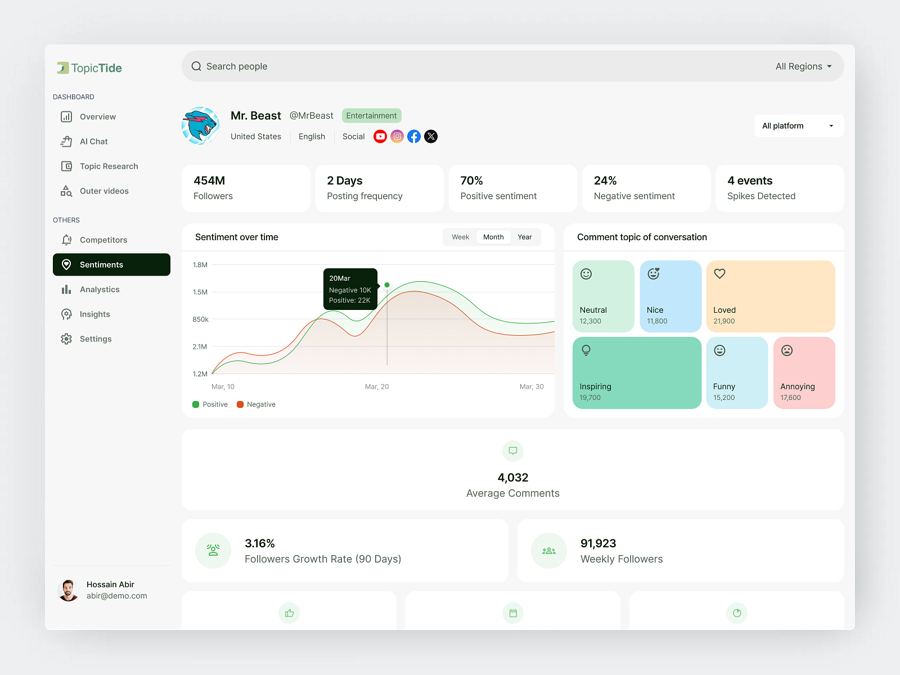Click the Settings gear icon

click(67, 339)
